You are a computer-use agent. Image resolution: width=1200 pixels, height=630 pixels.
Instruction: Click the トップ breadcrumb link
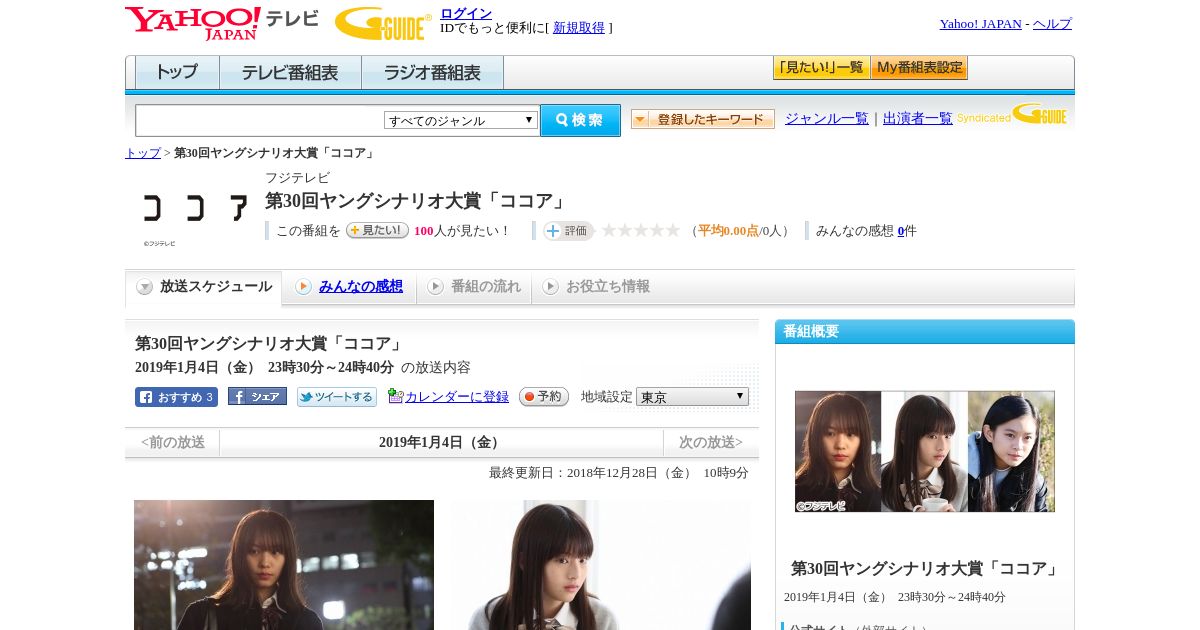(143, 153)
